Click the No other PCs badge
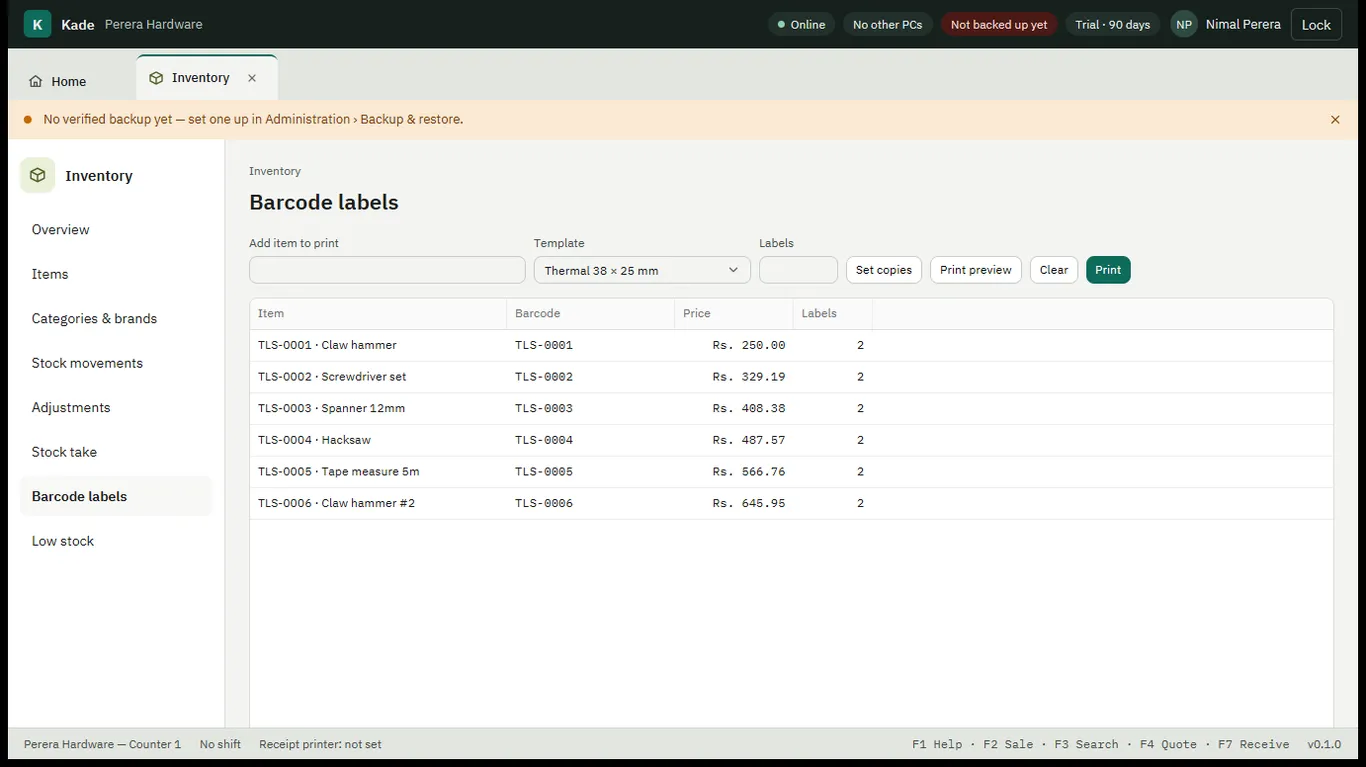Viewport: 1366px width, 767px height. point(888,25)
